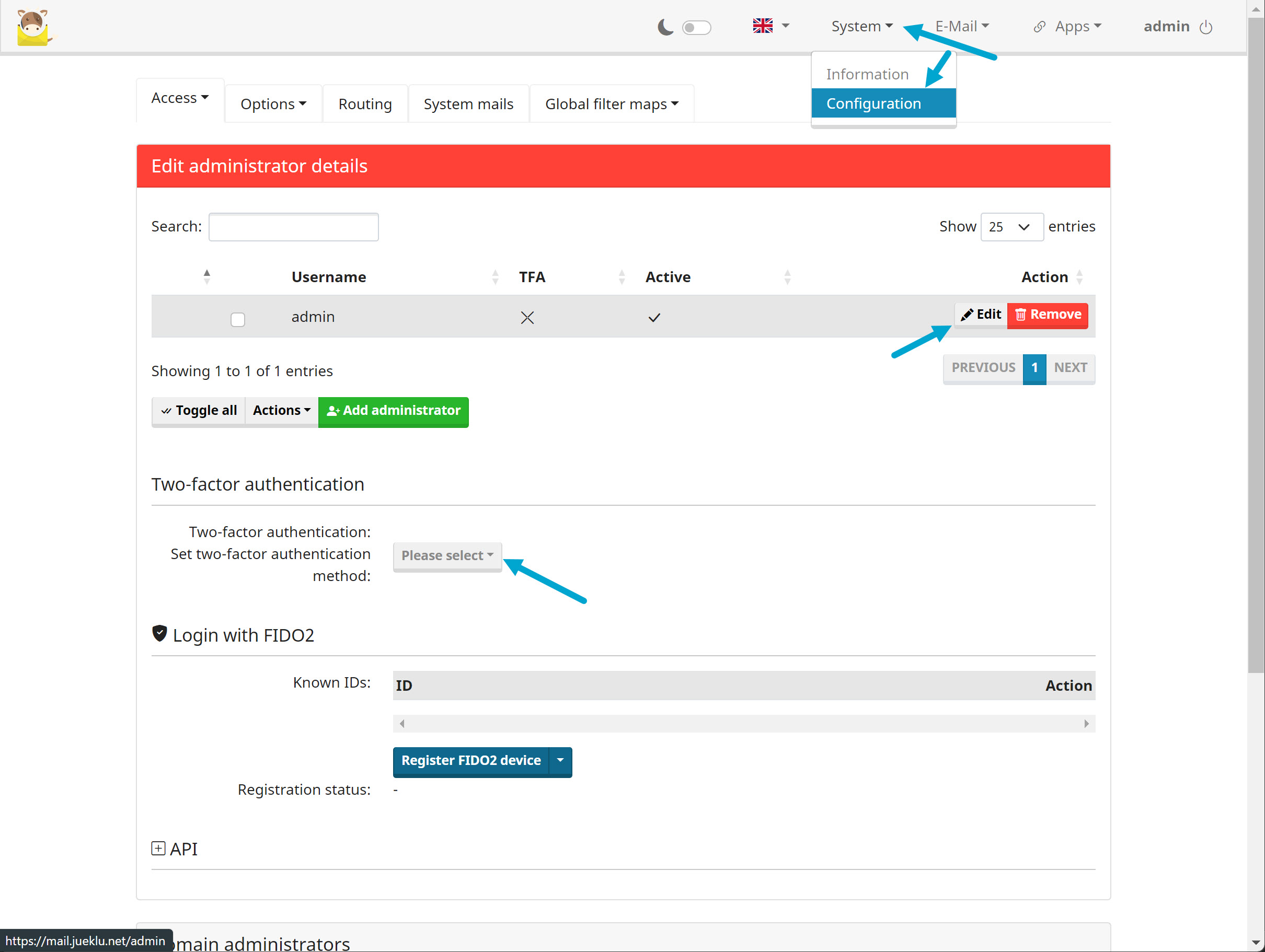Click the FIDO2 shield icon

coord(159,633)
